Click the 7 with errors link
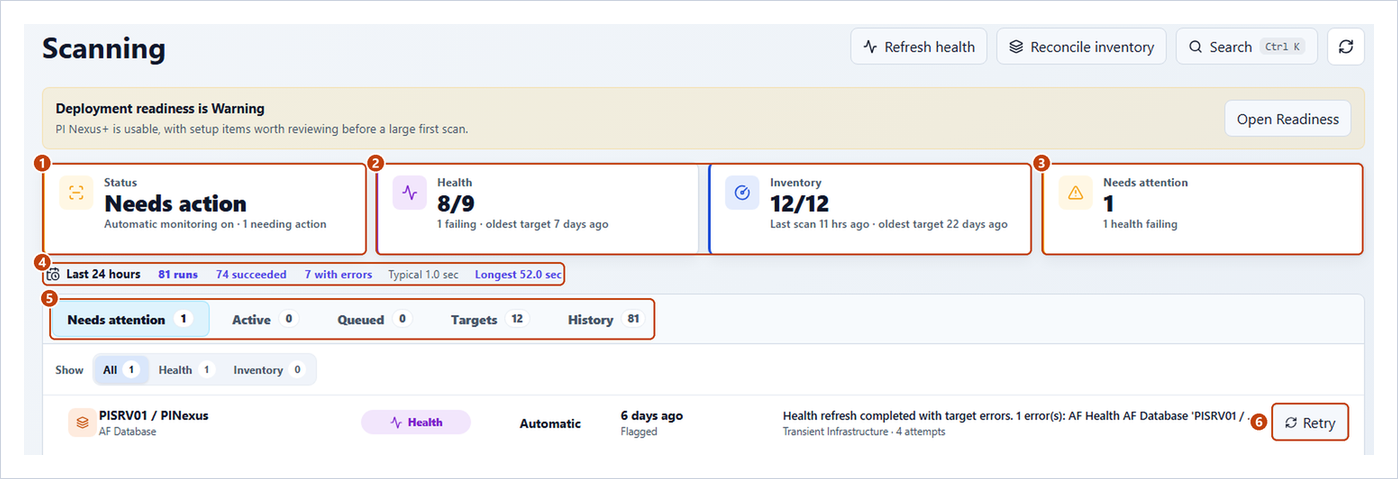Viewport: 1398px width, 479px height. click(338, 274)
